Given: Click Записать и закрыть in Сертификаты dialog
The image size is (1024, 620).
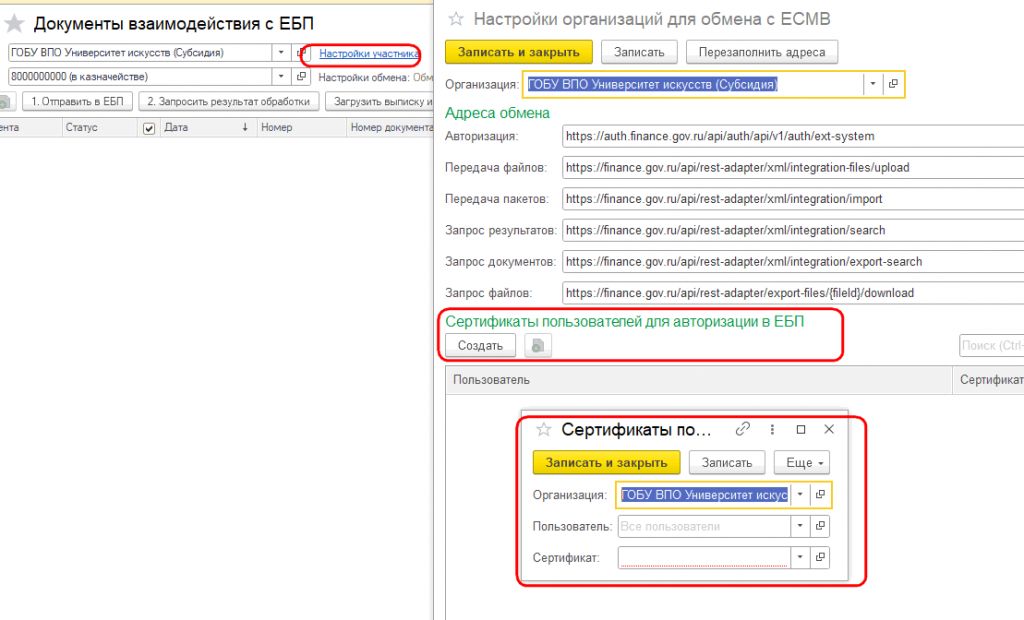Looking at the screenshot, I should (606, 463).
